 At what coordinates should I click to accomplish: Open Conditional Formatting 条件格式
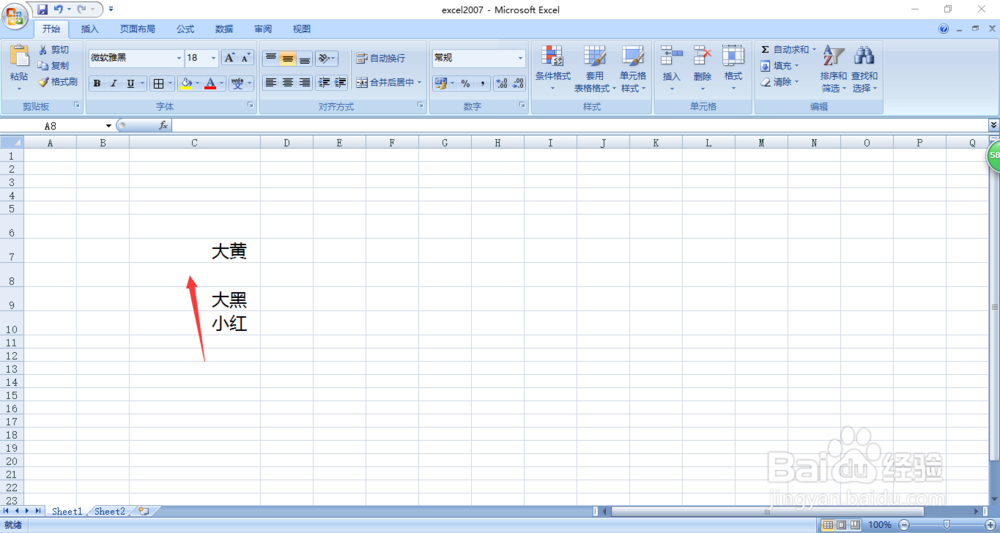pyautogui.click(x=553, y=68)
